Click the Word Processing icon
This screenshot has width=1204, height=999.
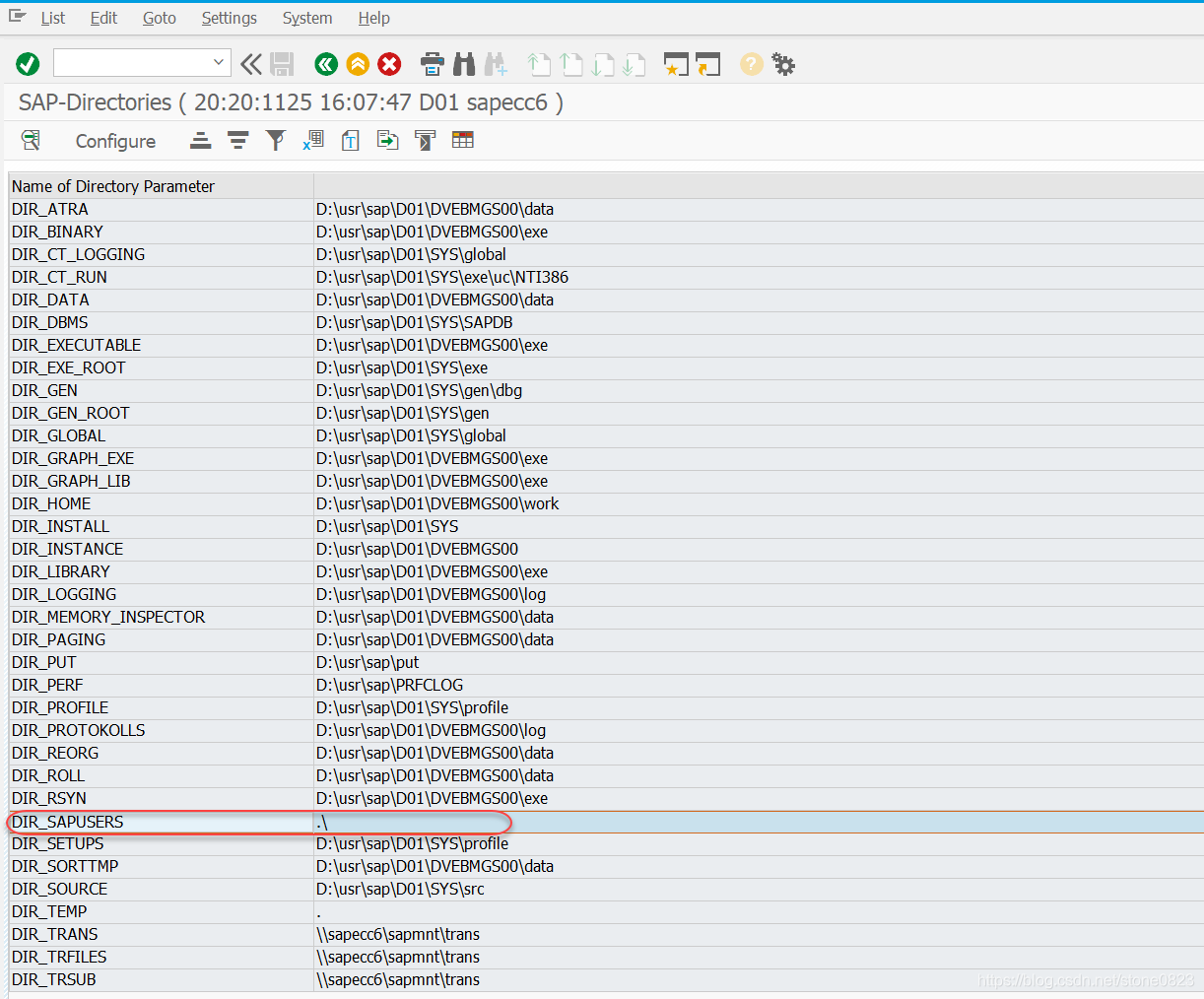351,140
